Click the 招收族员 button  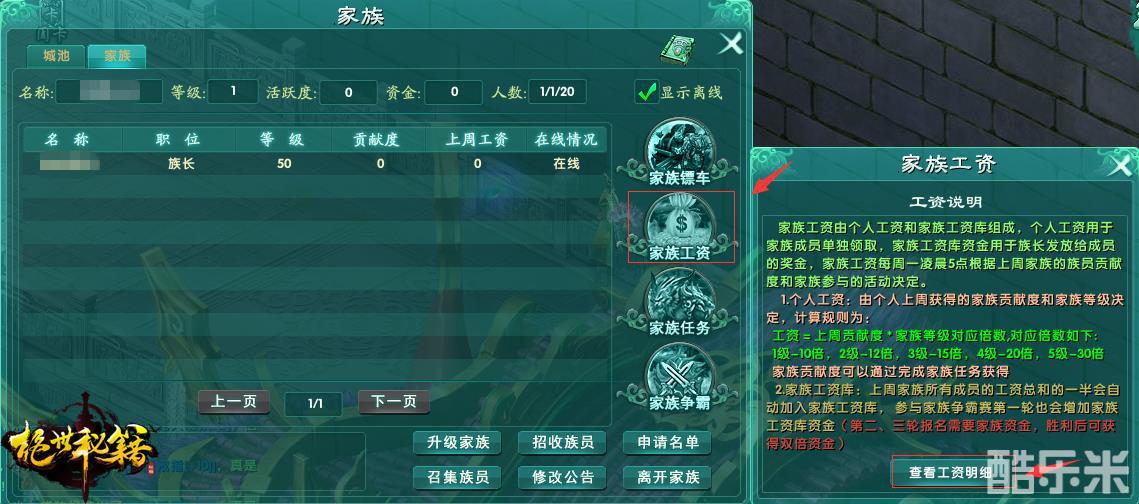click(563, 442)
